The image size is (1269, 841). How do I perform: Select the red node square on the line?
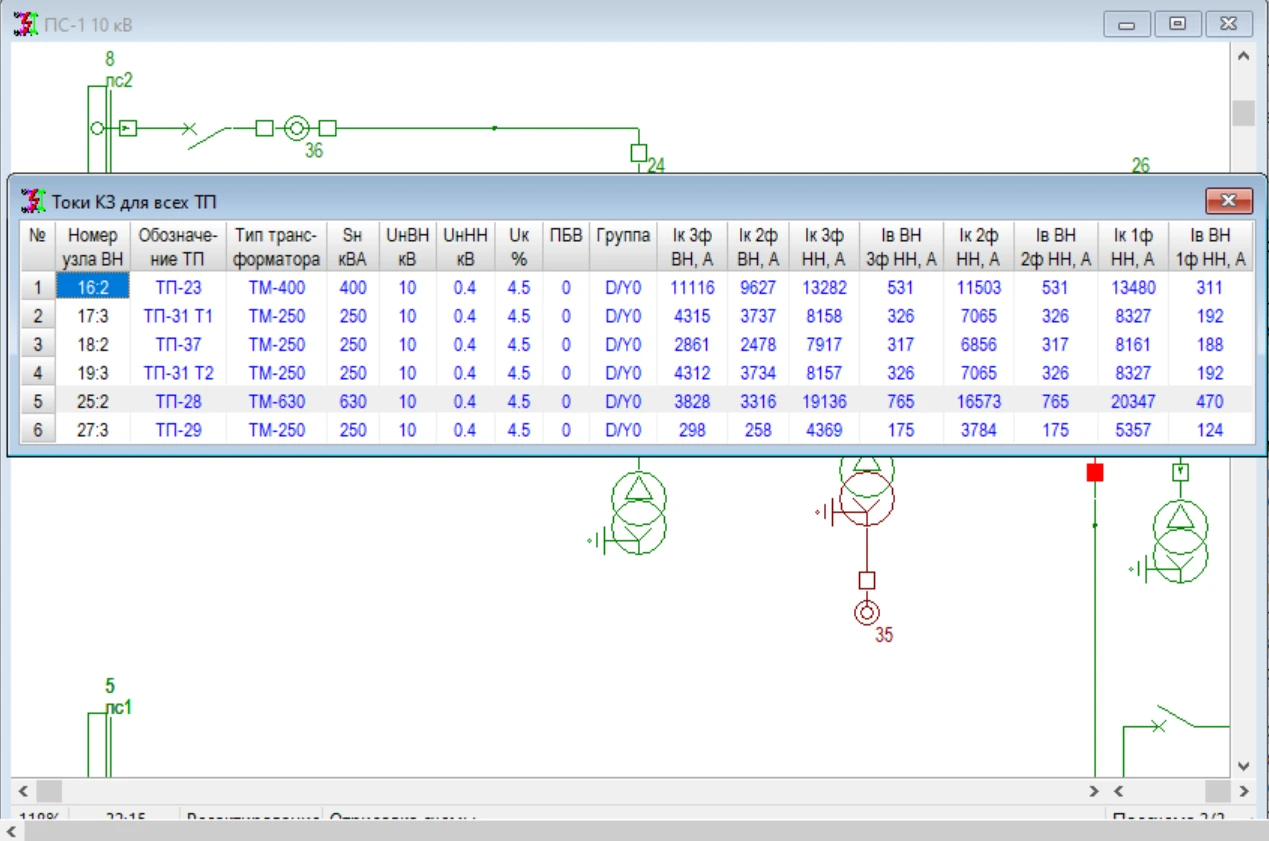1095,472
